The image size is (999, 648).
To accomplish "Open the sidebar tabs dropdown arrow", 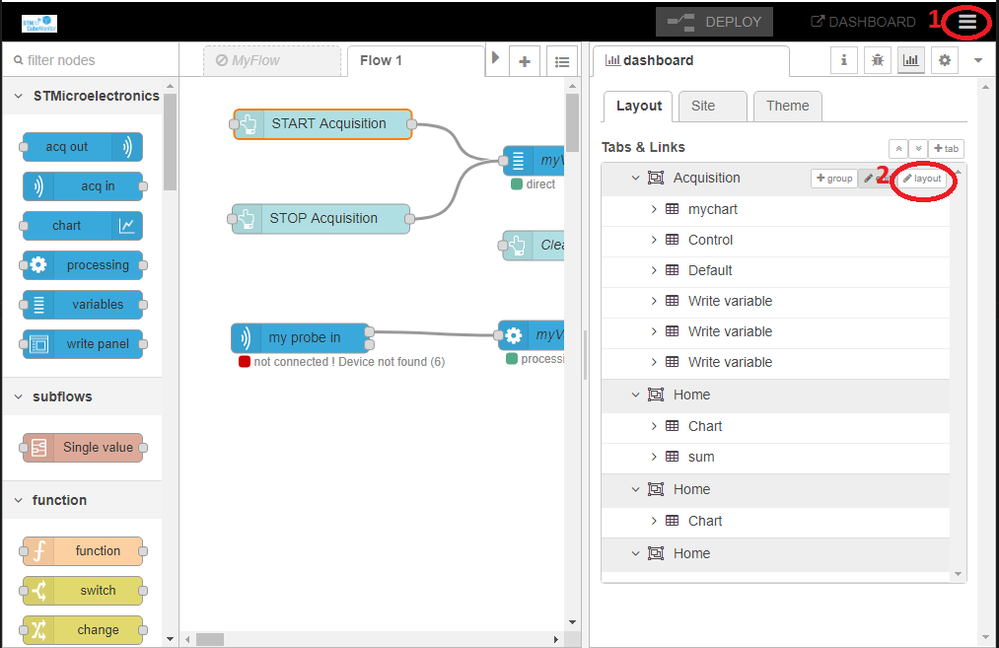I will tap(978, 61).
